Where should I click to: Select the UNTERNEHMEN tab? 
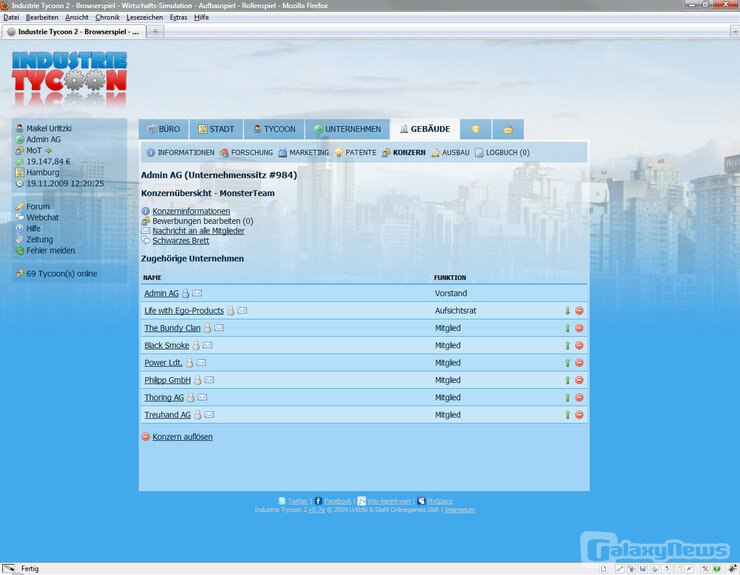[x=347, y=129]
